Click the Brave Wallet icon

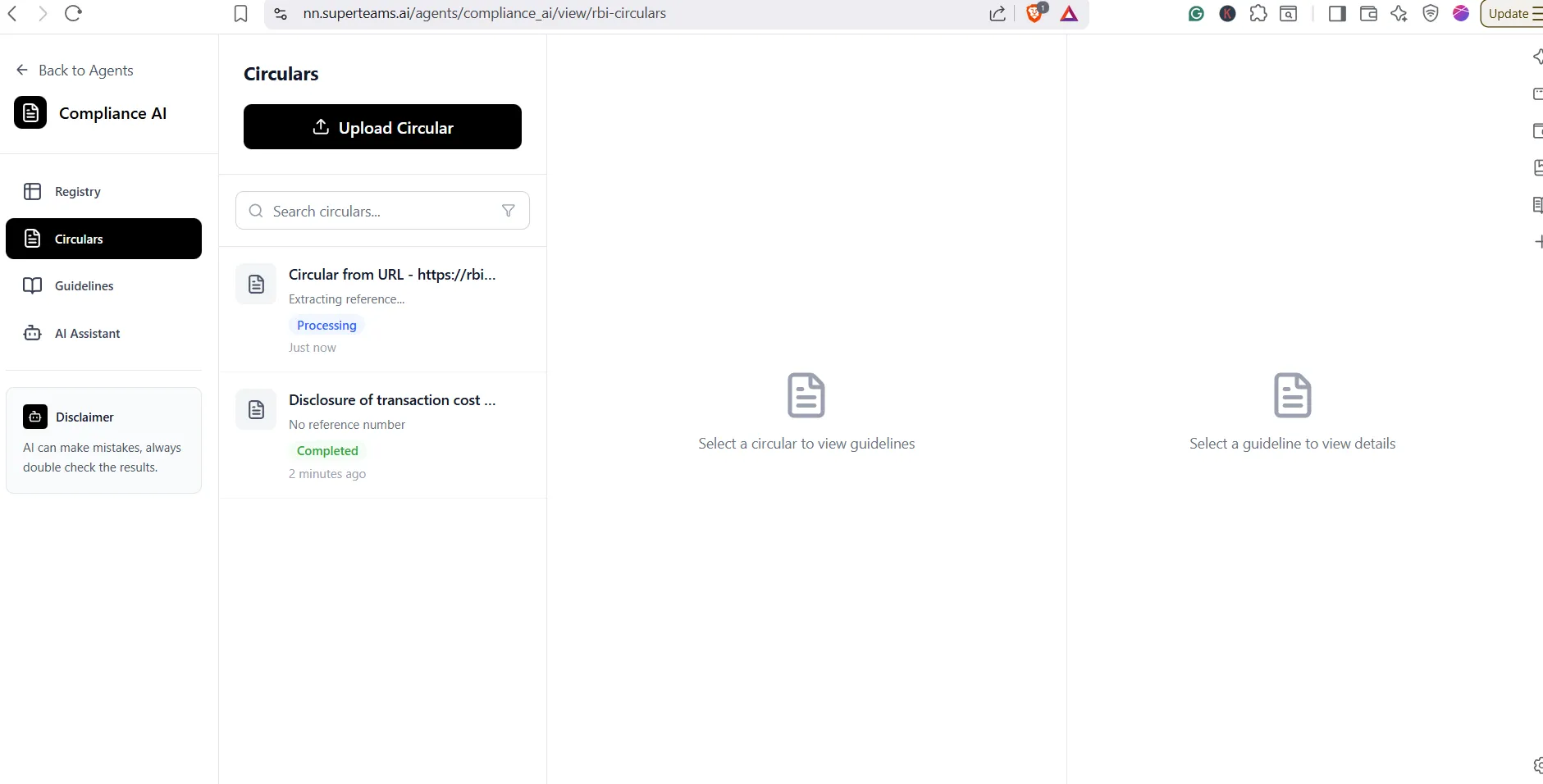[x=1367, y=13]
